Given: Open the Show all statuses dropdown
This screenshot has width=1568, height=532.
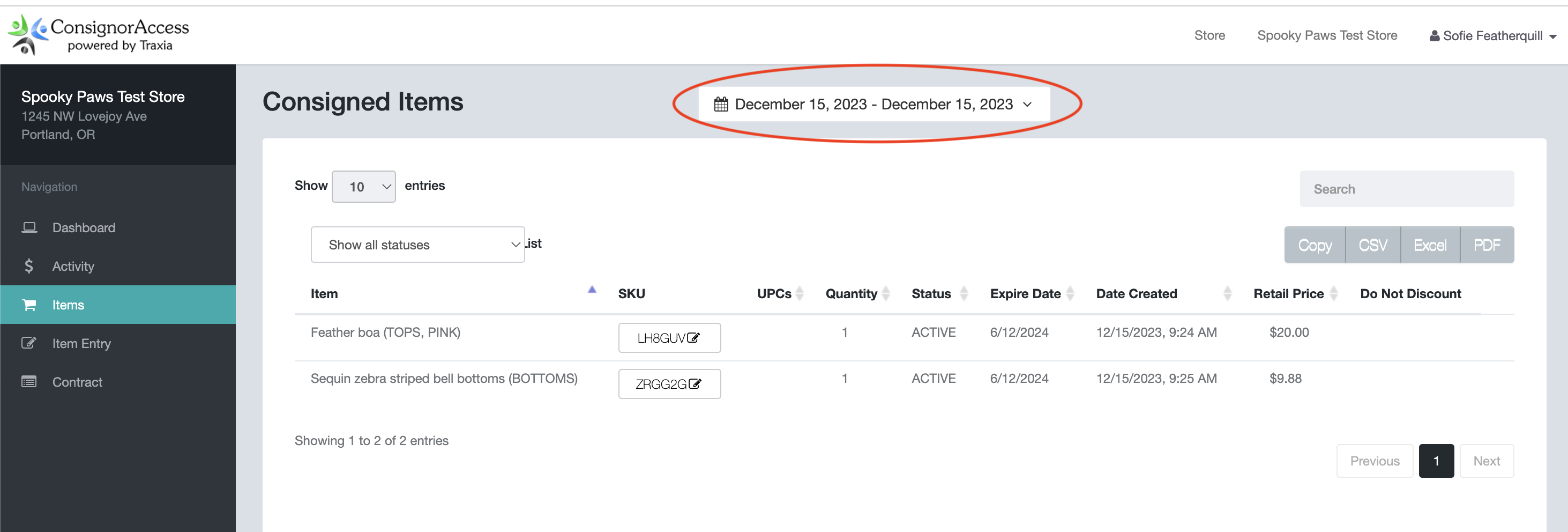Looking at the screenshot, I should pos(417,245).
